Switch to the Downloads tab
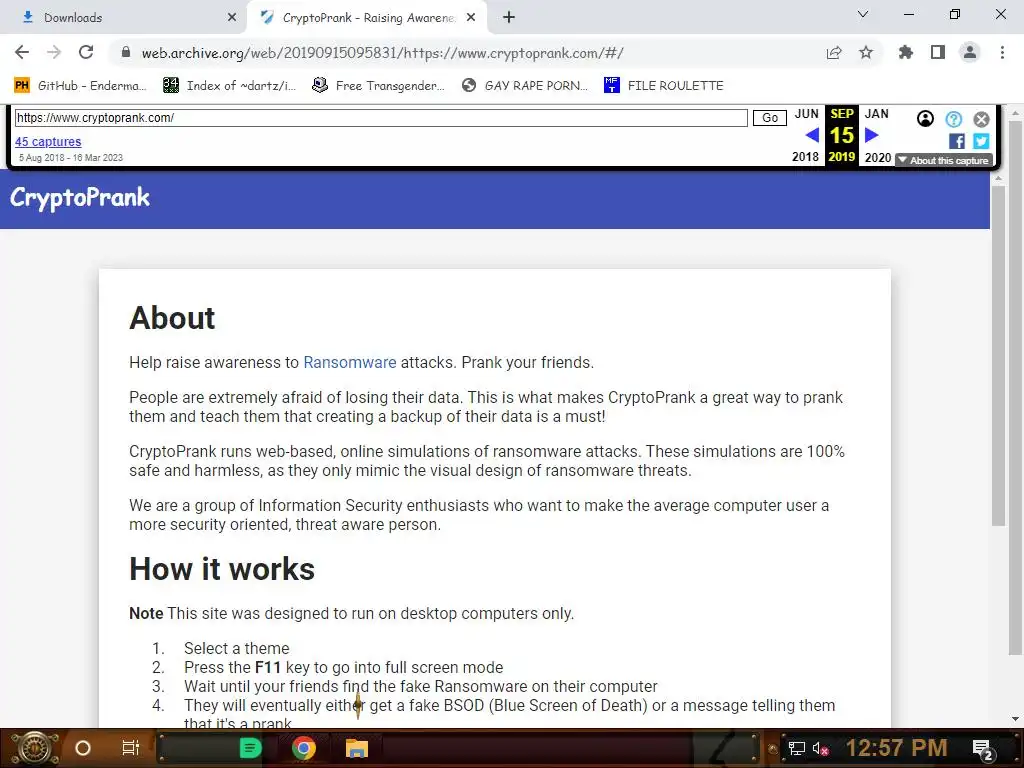 pyautogui.click(x=124, y=18)
